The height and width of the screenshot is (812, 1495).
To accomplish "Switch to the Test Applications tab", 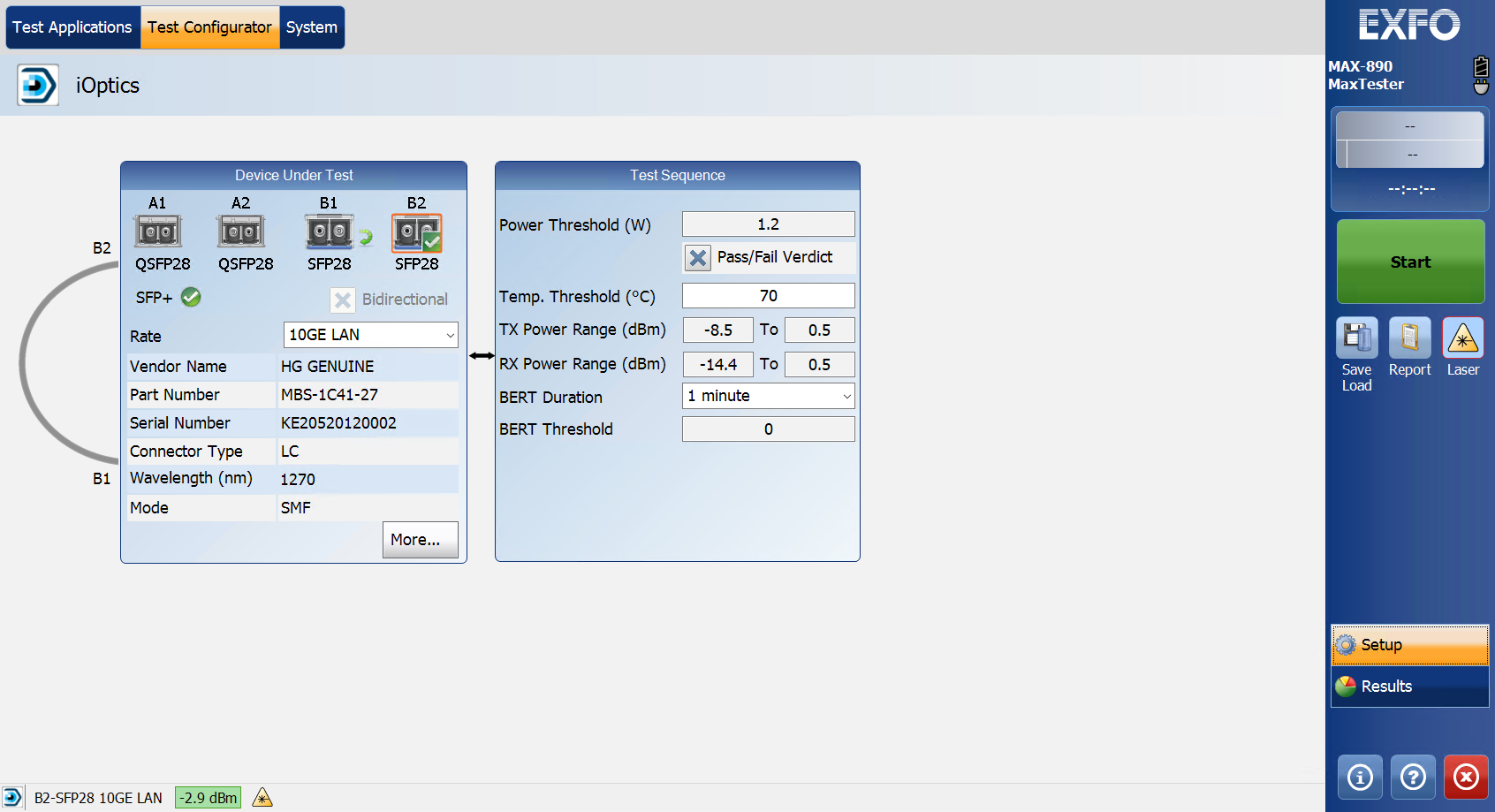I will [72, 27].
